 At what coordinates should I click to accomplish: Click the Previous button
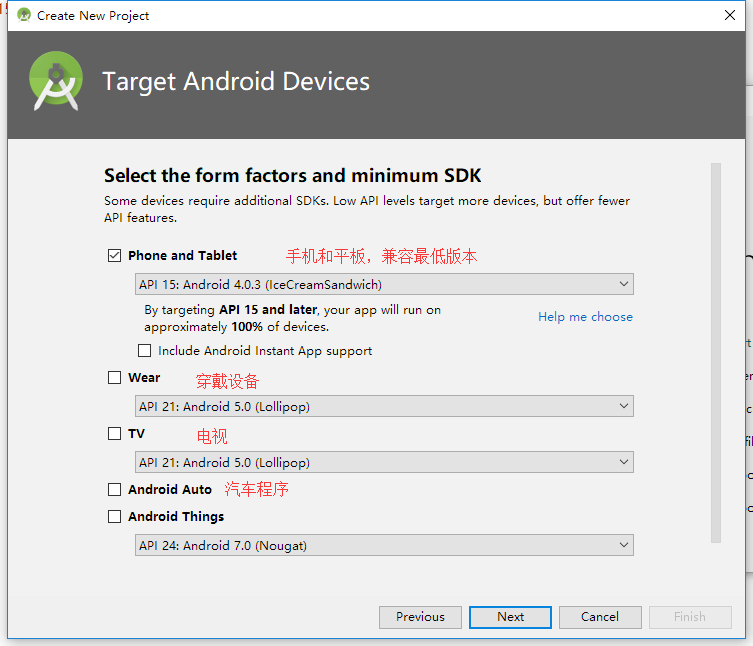pyautogui.click(x=420, y=617)
